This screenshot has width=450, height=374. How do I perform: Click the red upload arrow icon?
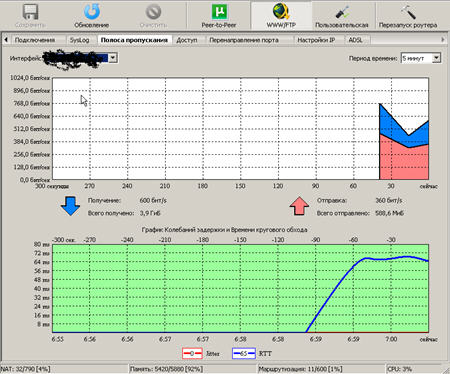click(299, 206)
